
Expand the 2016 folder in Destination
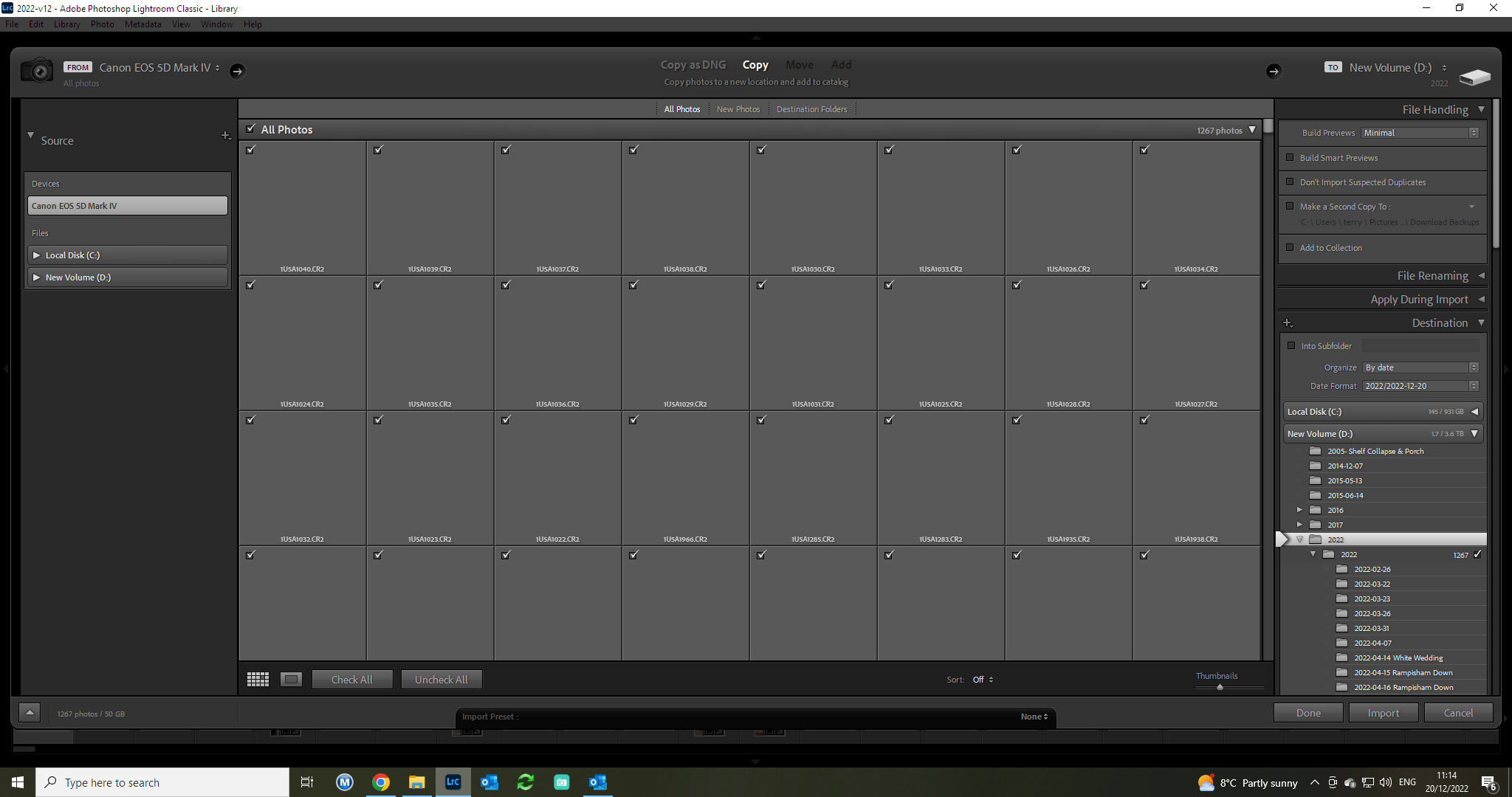[x=1300, y=509]
